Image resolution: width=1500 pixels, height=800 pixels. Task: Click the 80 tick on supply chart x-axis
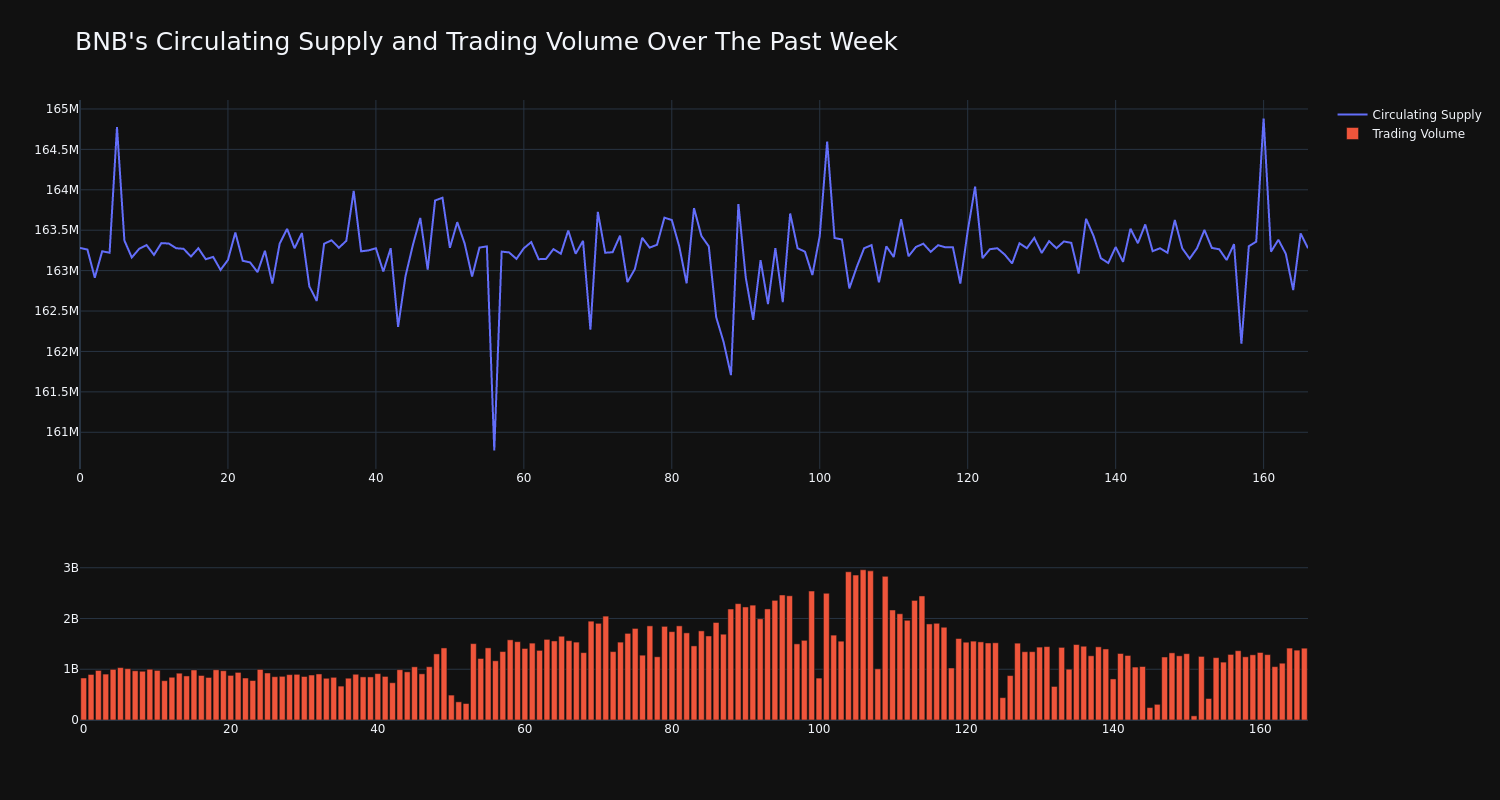click(x=671, y=478)
